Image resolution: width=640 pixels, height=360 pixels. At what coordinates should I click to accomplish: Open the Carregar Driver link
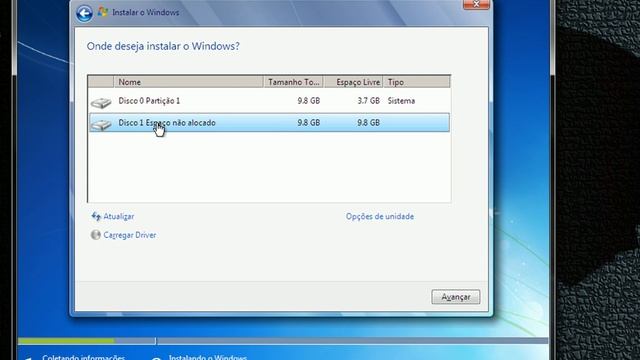click(130, 235)
